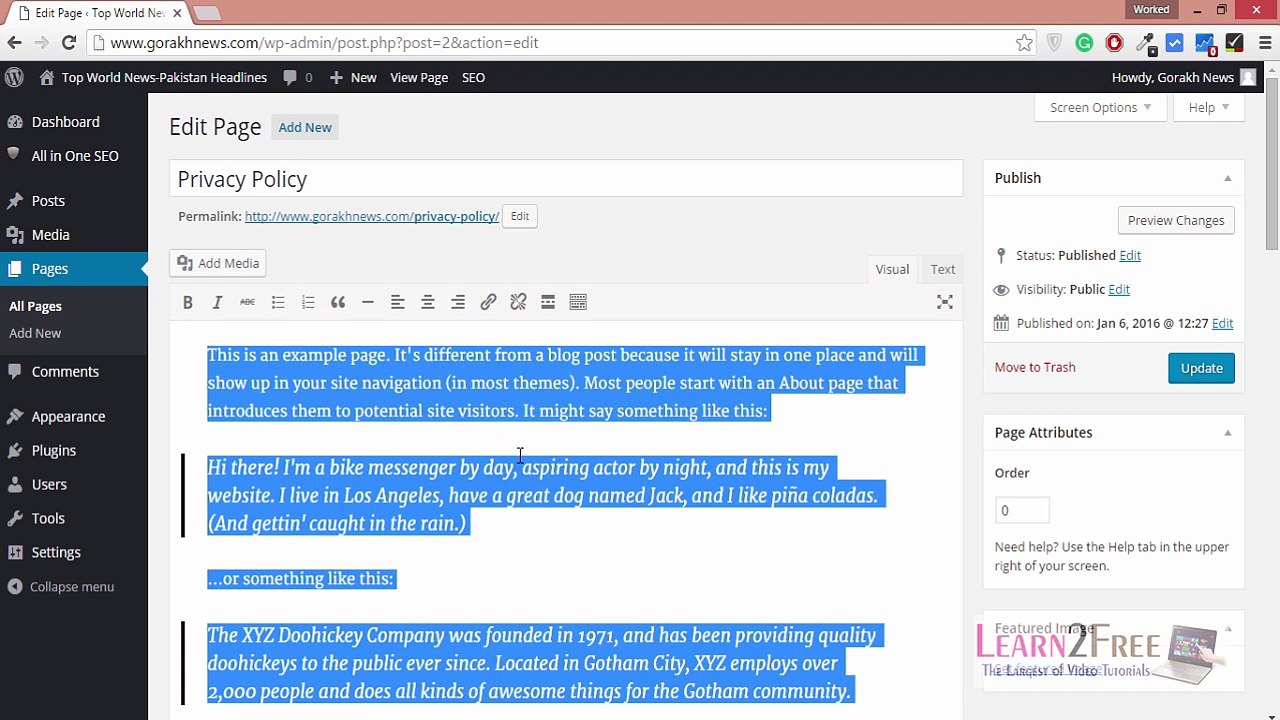The height and width of the screenshot is (720, 1280).
Task: Apply strikethrough formatting
Action: (247, 302)
